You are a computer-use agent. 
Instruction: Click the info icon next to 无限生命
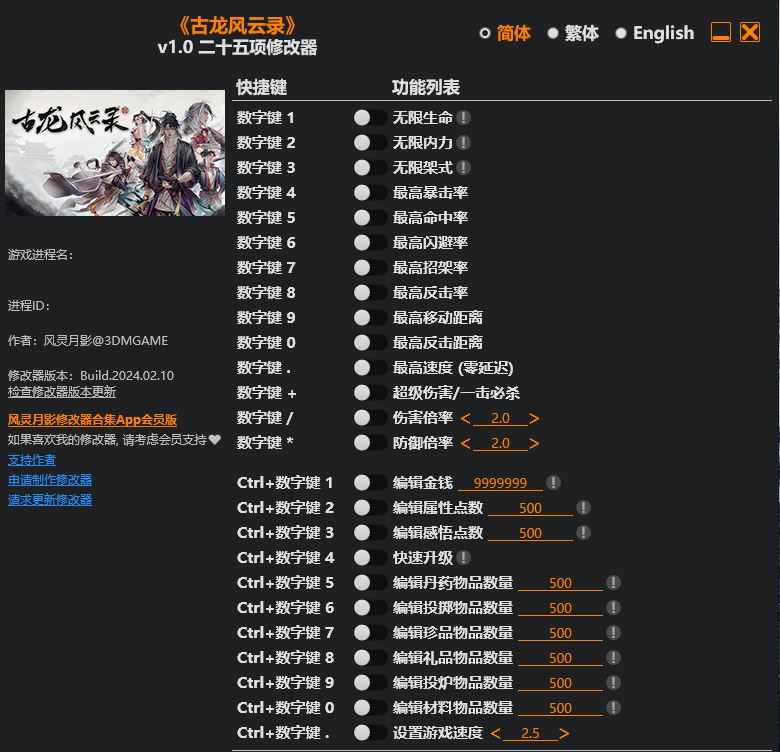pyautogui.click(x=463, y=118)
